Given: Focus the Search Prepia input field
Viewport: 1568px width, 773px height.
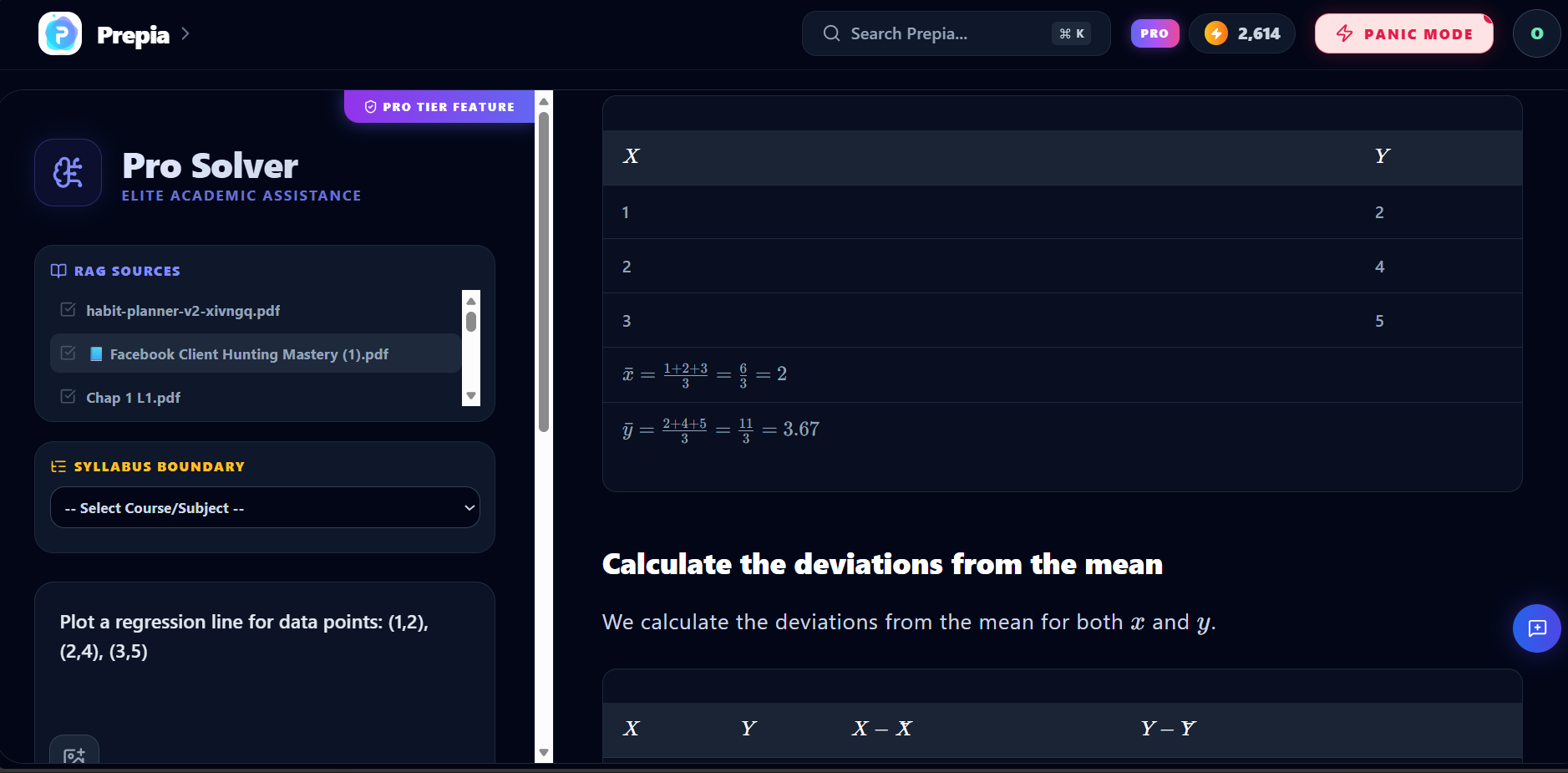Looking at the screenshot, I should 956,33.
